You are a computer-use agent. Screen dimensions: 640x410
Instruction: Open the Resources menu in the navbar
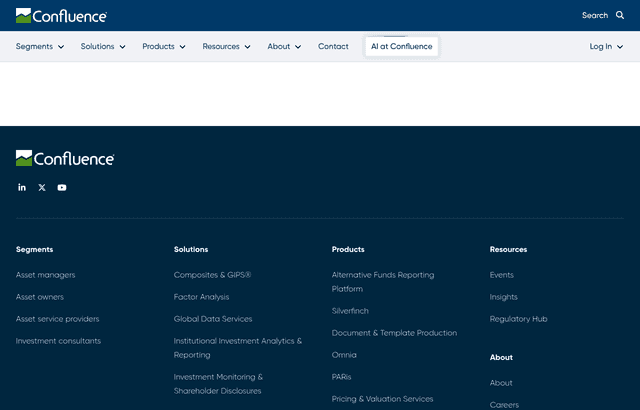pyautogui.click(x=221, y=47)
